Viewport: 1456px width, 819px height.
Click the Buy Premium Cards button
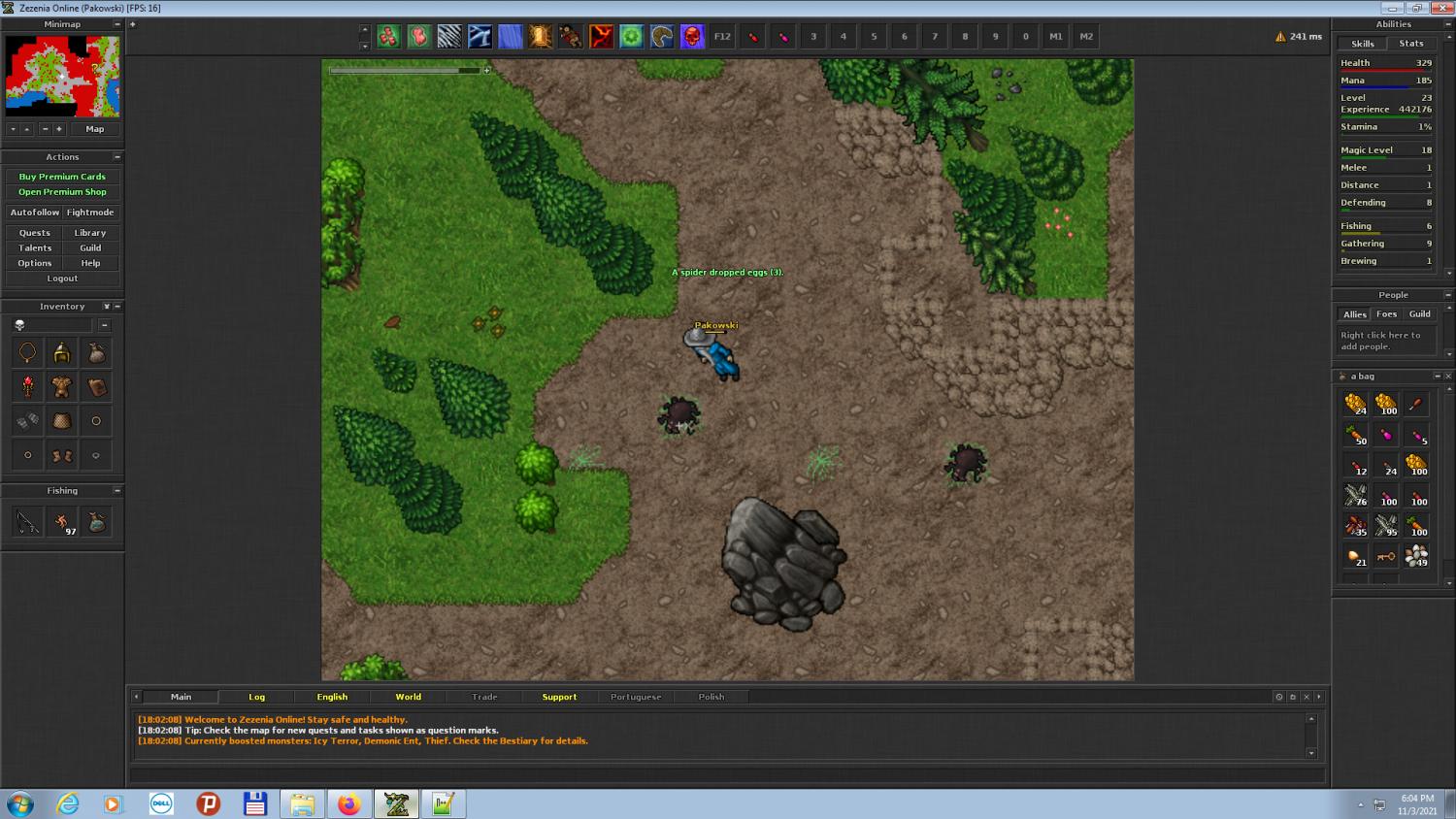tap(62, 177)
